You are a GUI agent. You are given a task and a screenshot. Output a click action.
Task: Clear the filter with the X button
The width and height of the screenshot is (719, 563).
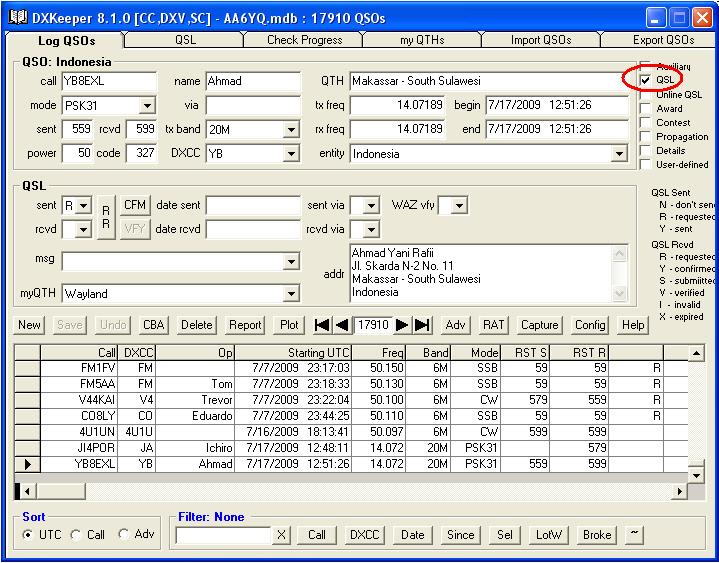point(281,535)
